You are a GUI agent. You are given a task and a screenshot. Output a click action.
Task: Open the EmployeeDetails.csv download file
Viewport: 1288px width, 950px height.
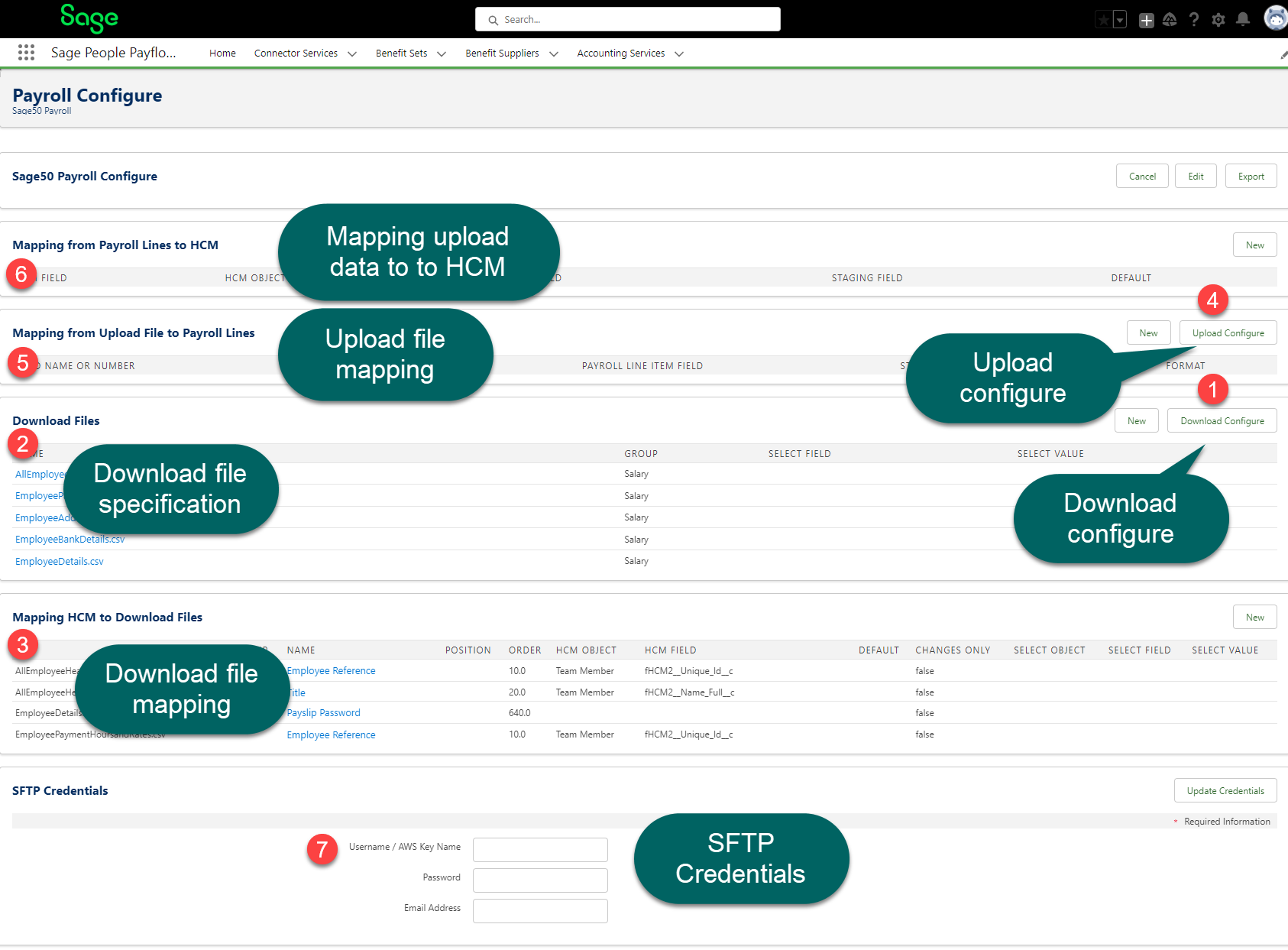pos(60,562)
